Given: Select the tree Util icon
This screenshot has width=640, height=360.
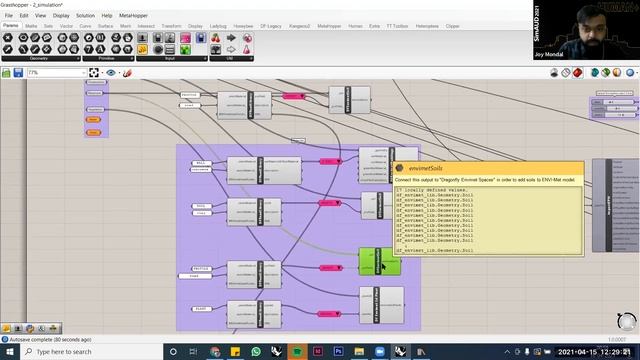Looking at the screenshot, I should tap(216, 49).
